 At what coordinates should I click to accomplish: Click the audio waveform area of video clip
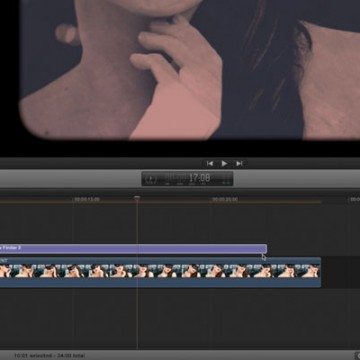[160, 282]
